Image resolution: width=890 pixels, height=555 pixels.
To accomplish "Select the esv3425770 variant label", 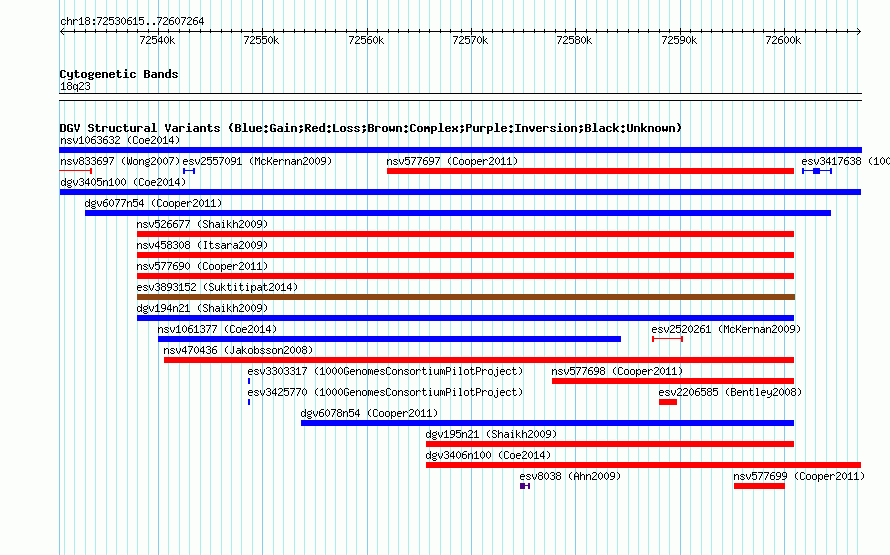I will pyautogui.click(x=385, y=392).
